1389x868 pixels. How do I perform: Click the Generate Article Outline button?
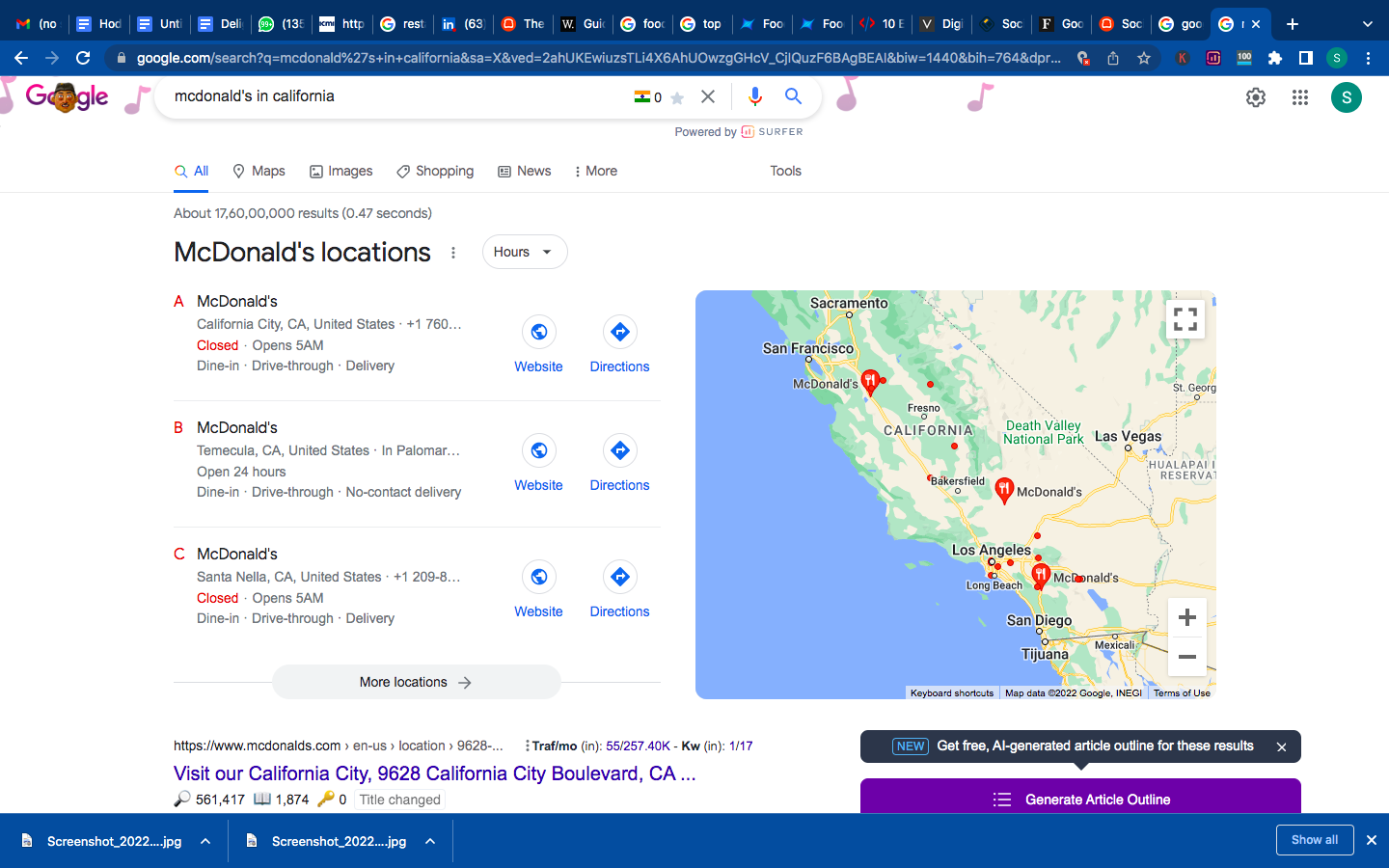click(1080, 799)
